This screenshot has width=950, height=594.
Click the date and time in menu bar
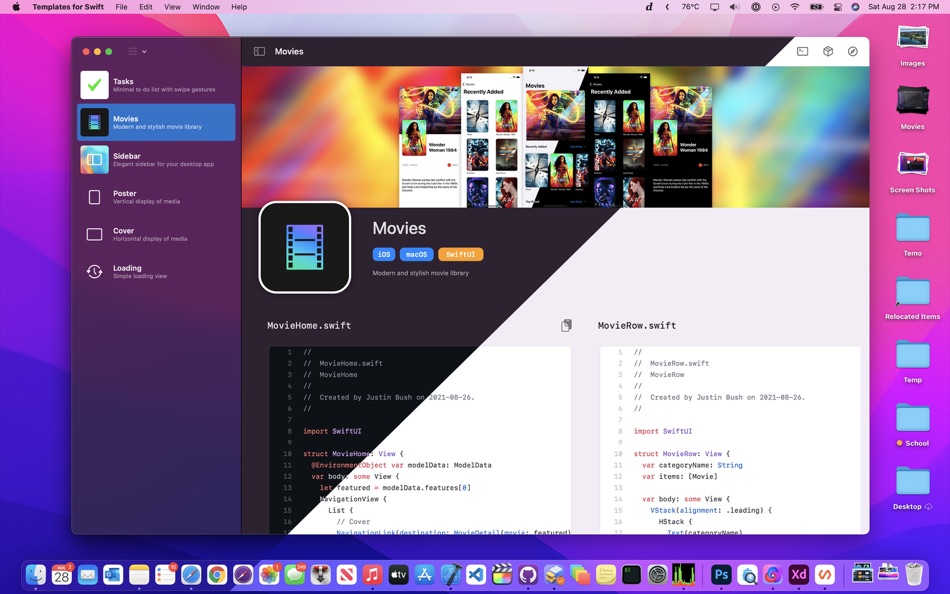pyautogui.click(x=903, y=7)
